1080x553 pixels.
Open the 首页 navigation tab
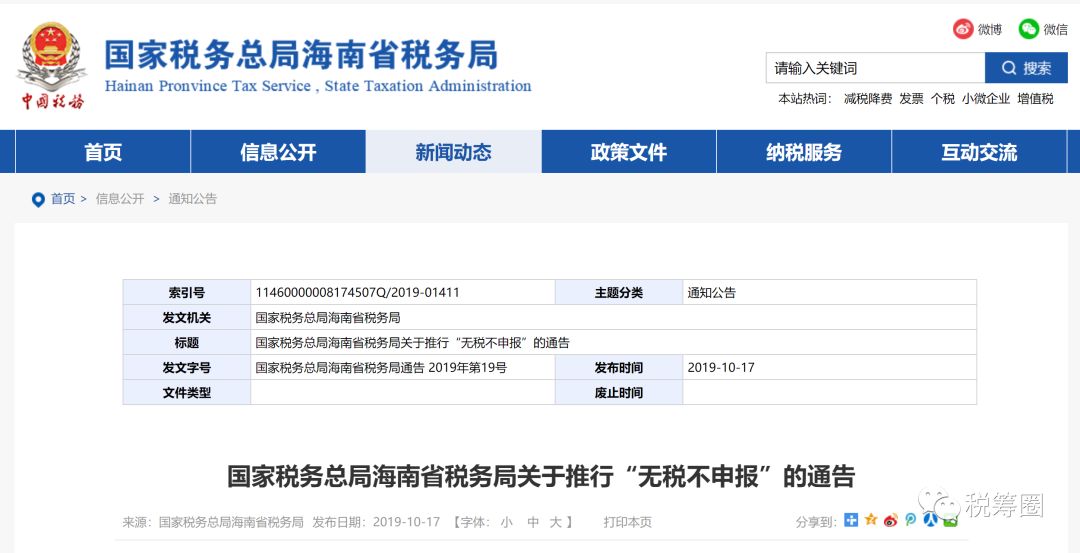[x=103, y=152]
